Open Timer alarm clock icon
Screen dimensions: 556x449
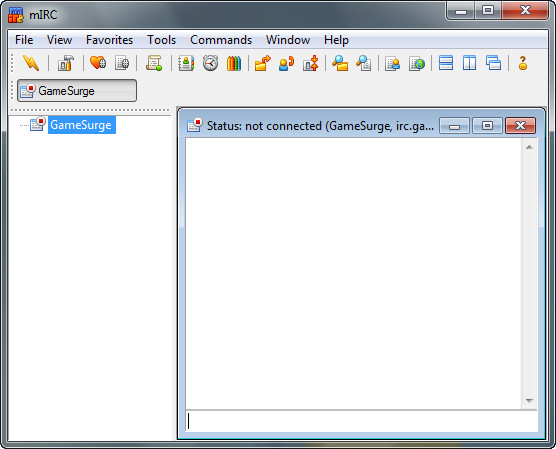tap(210, 63)
